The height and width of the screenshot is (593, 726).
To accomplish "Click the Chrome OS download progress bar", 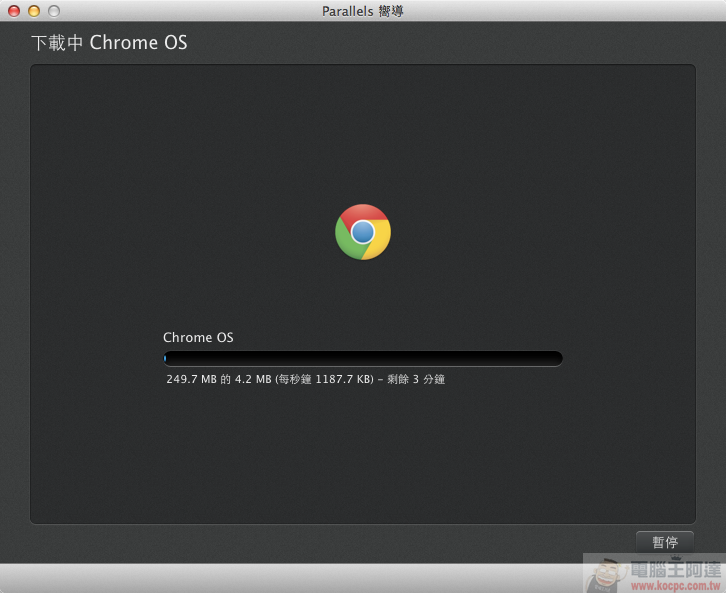I will [x=363, y=358].
